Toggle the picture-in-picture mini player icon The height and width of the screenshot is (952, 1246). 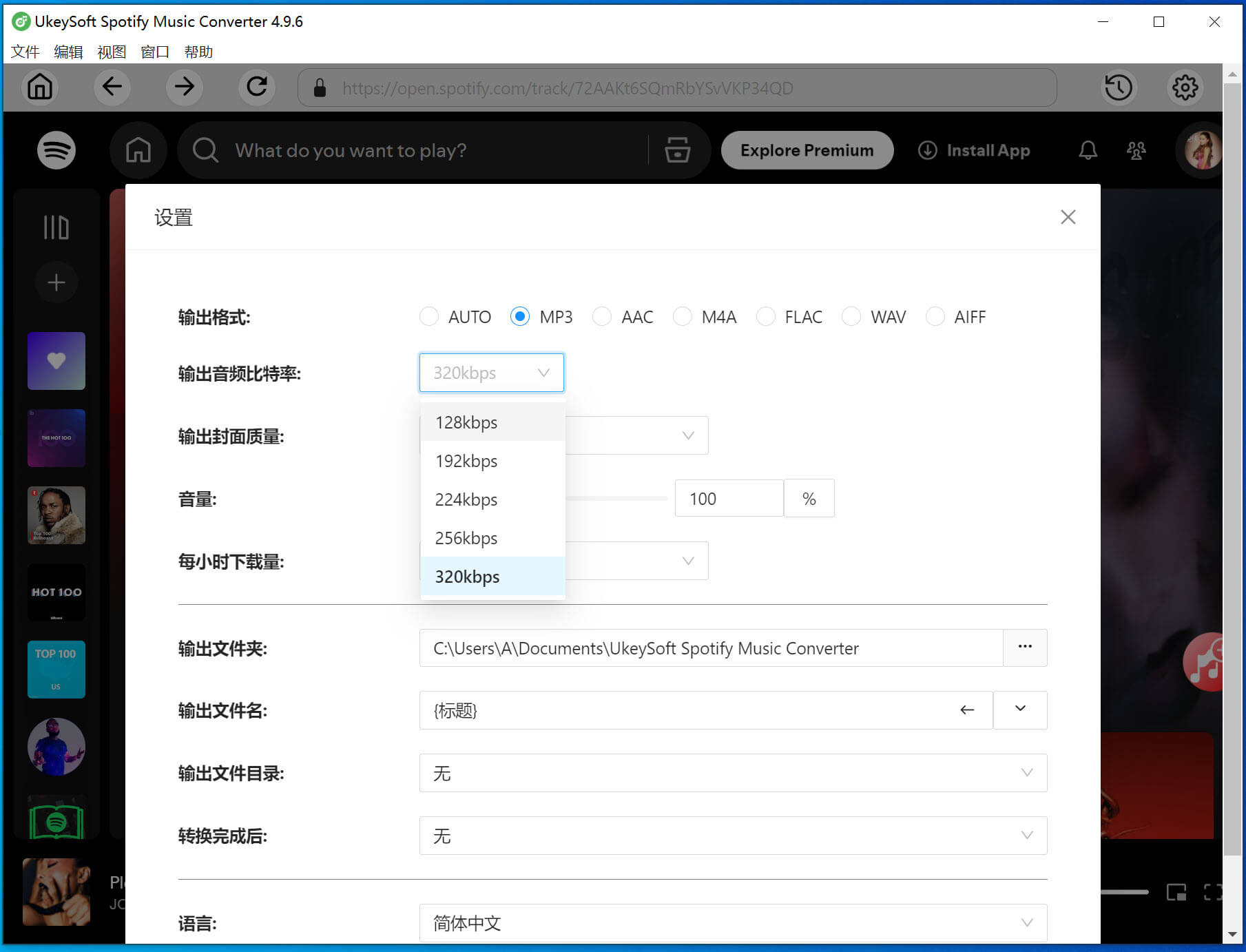(x=1176, y=893)
